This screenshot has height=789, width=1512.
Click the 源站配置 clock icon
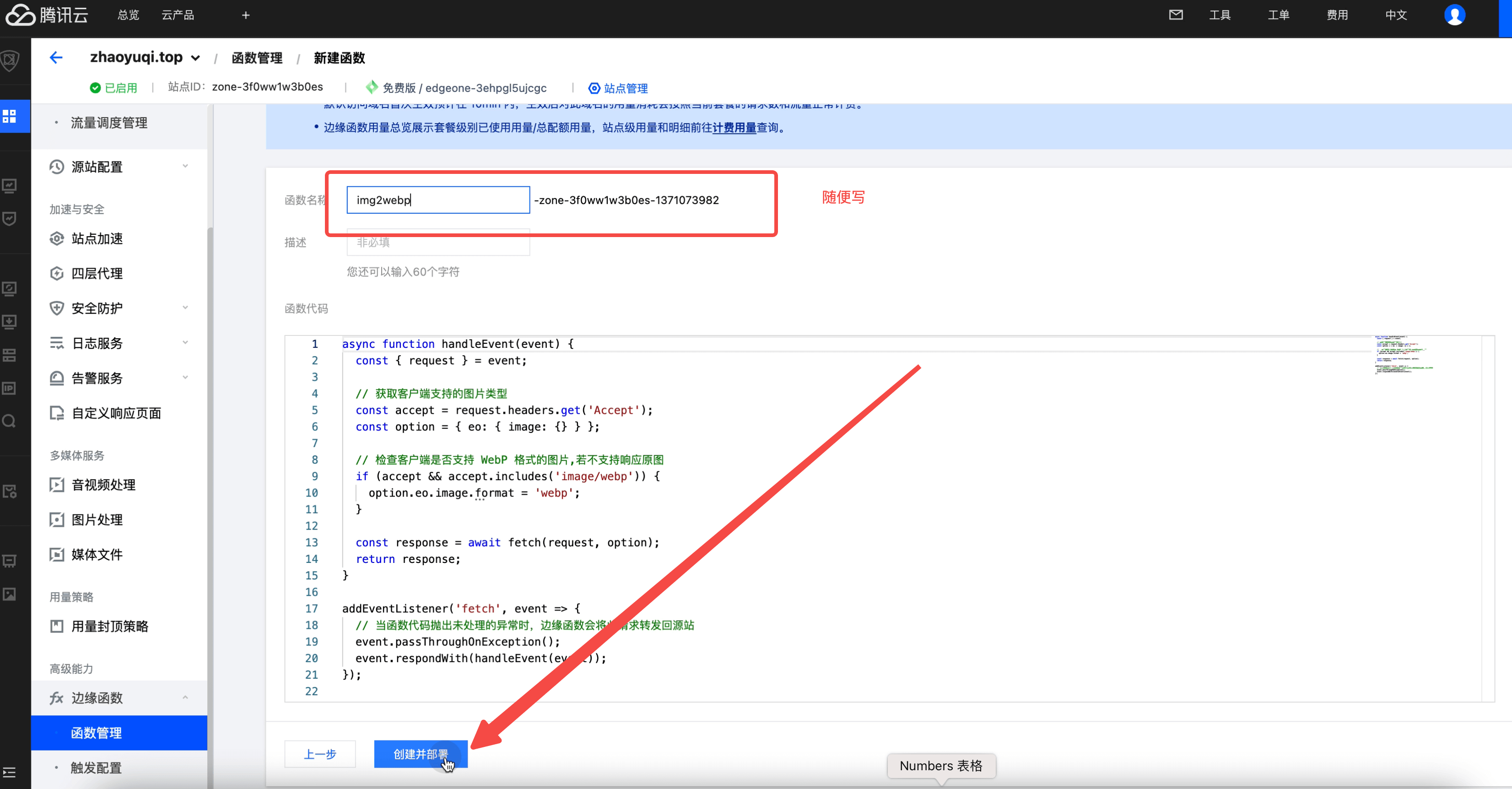click(x=56, y=167)
